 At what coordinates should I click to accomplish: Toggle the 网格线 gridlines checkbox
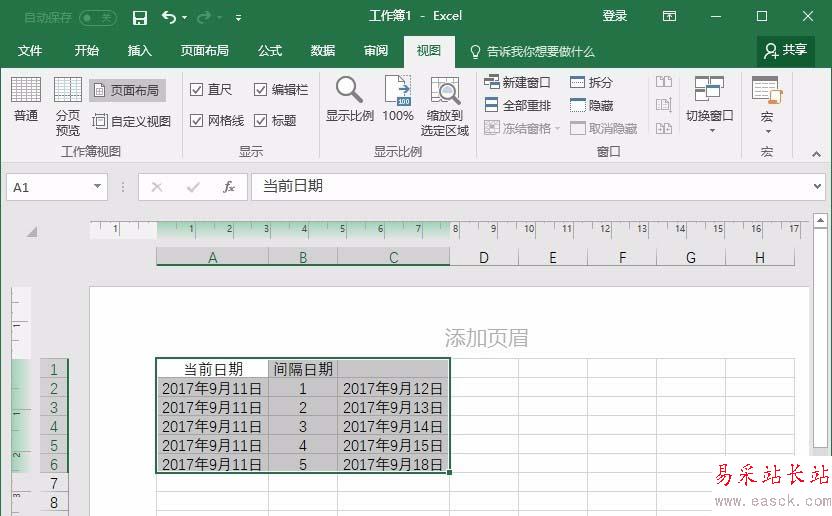click(196, 121)
